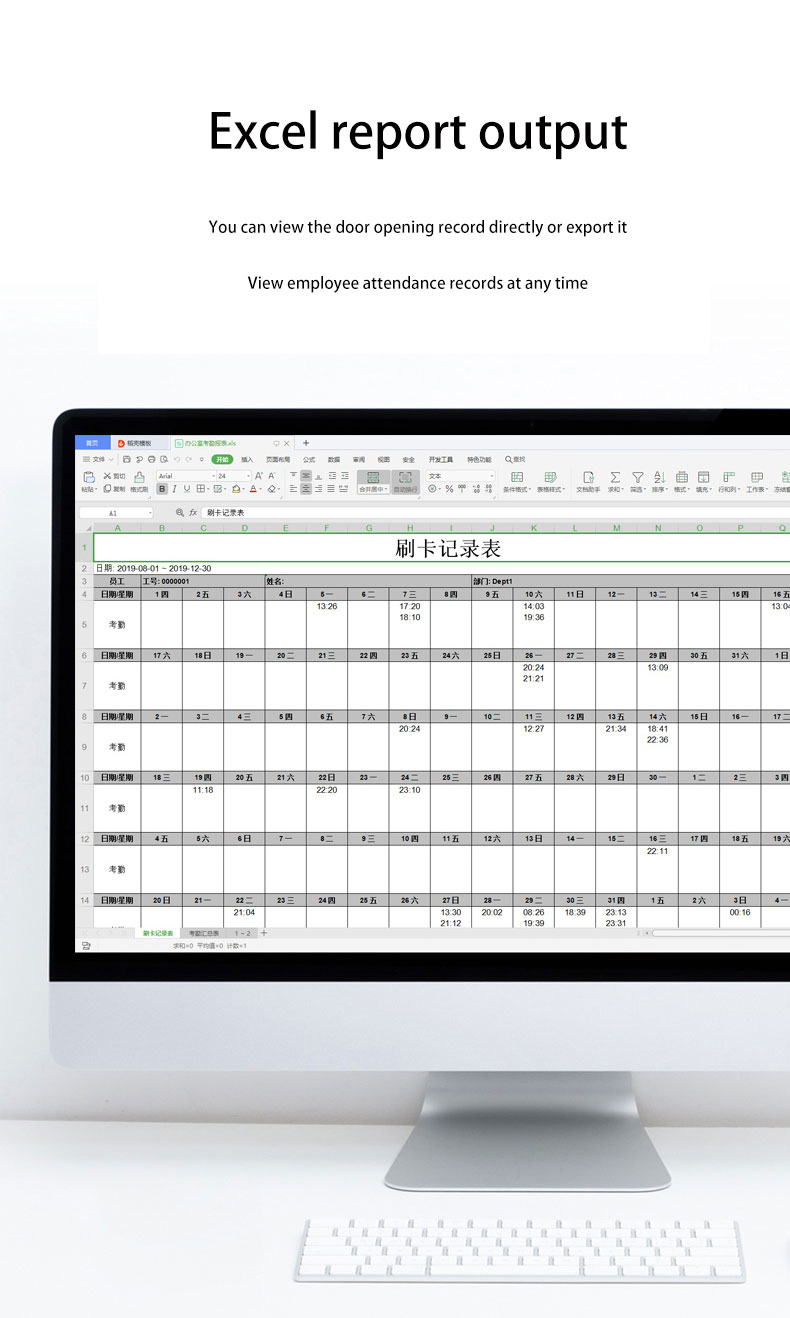Click the formula bar containing 刷卡记录表
The width and height of the screenshot is (790, 1318).
(496, 512)
